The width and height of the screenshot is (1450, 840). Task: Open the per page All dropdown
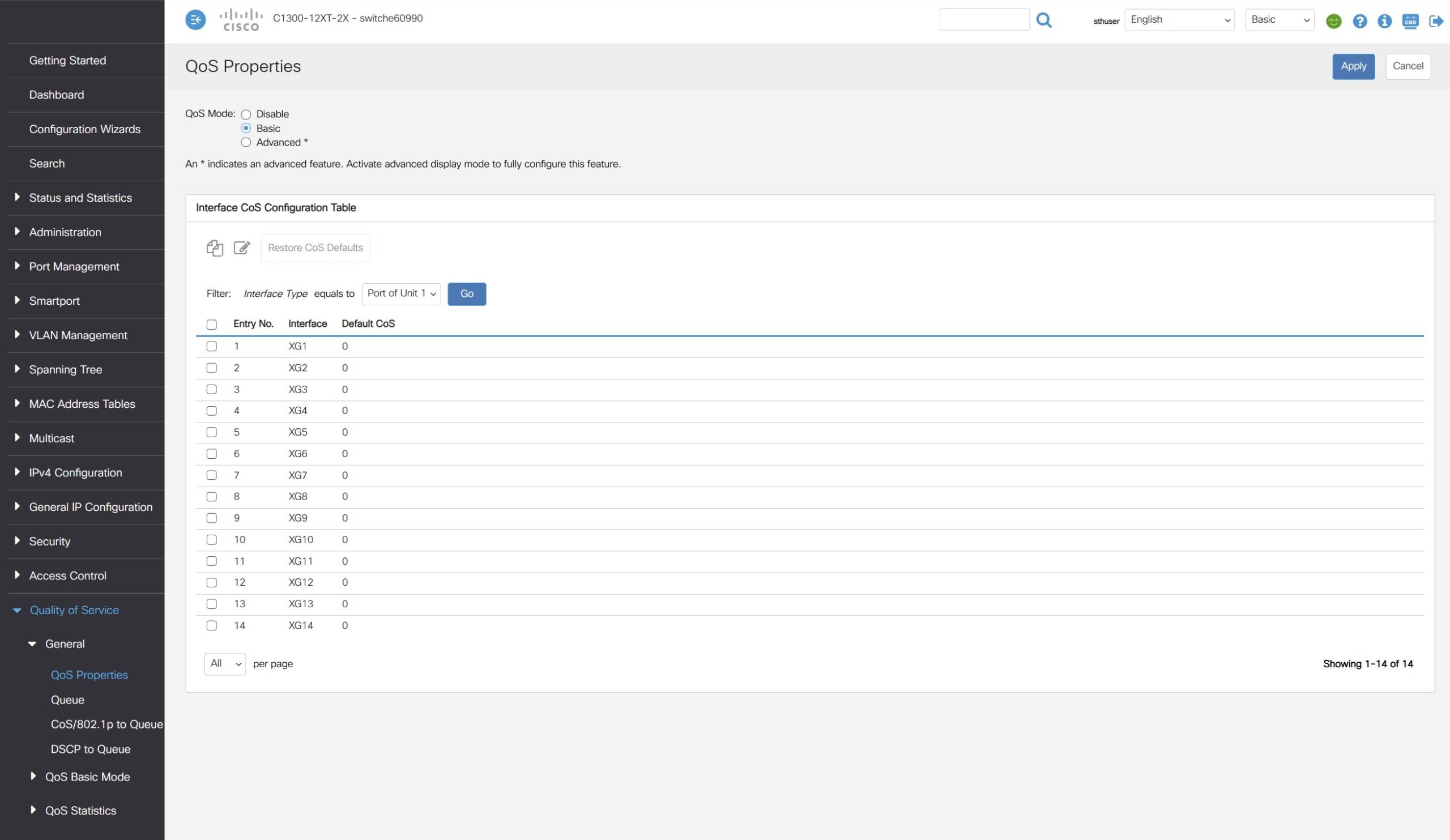click(x=225, y=664)
